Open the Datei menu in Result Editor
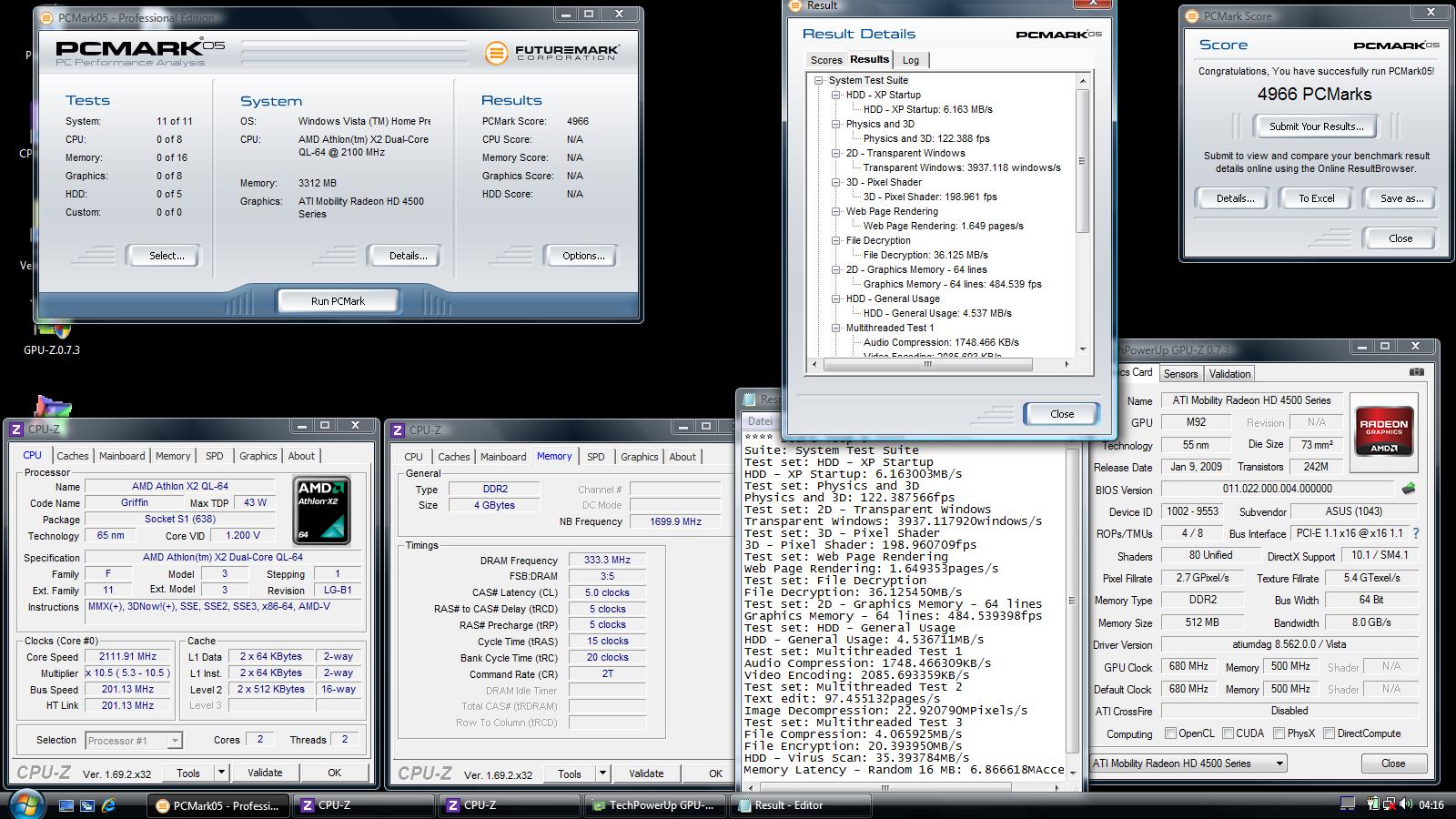 click(760, 421)
